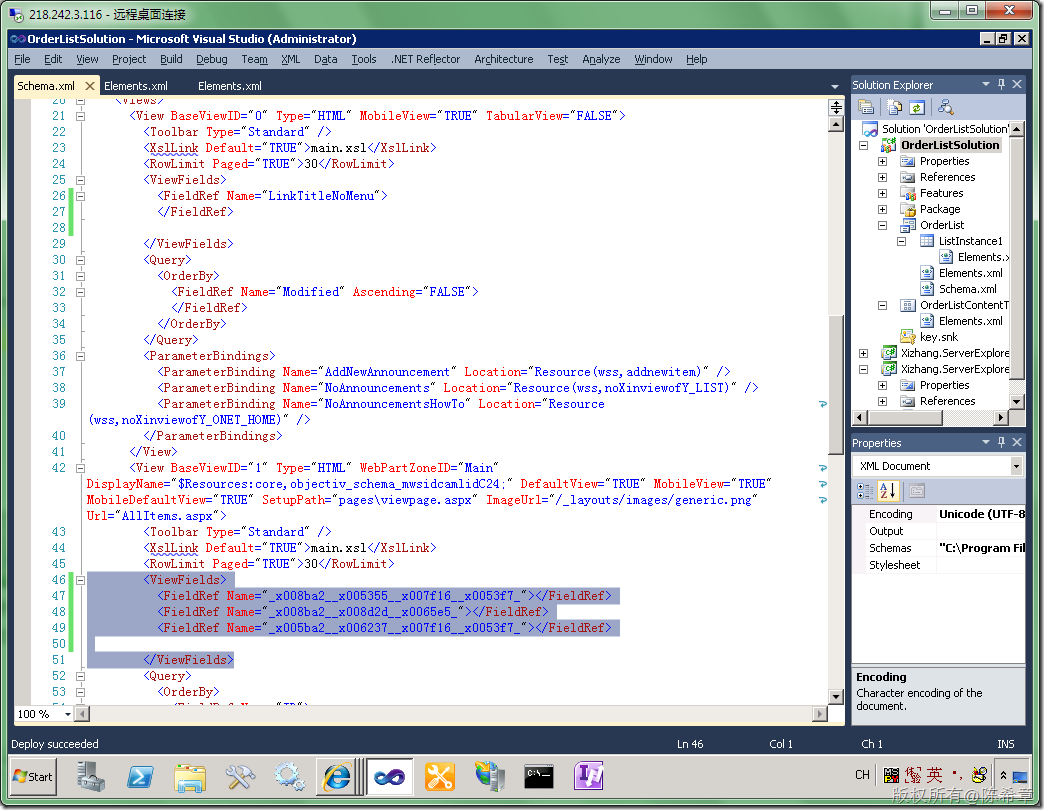Open the Analyze menu

point(601,59)
